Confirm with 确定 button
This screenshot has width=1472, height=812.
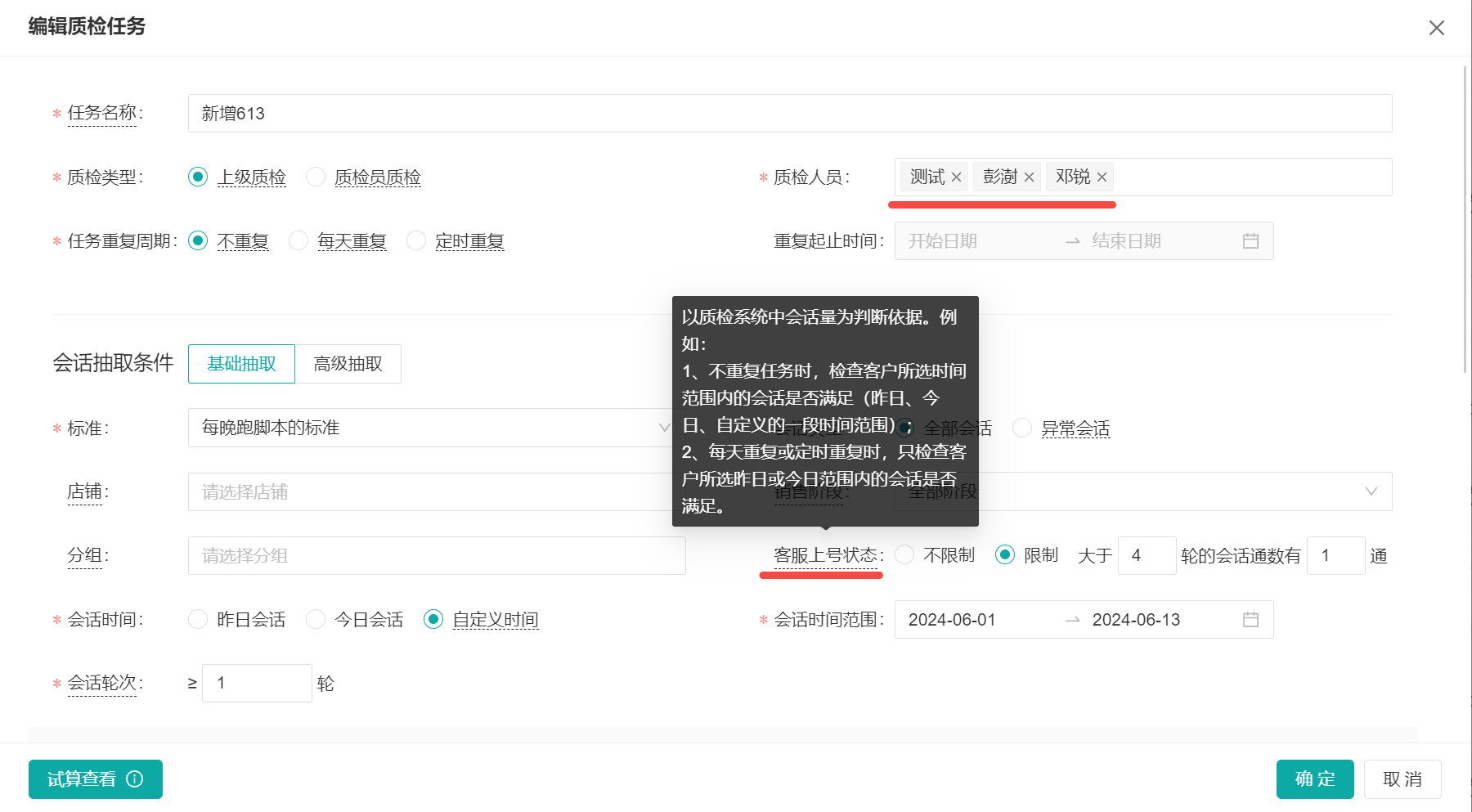[1315, 779]
